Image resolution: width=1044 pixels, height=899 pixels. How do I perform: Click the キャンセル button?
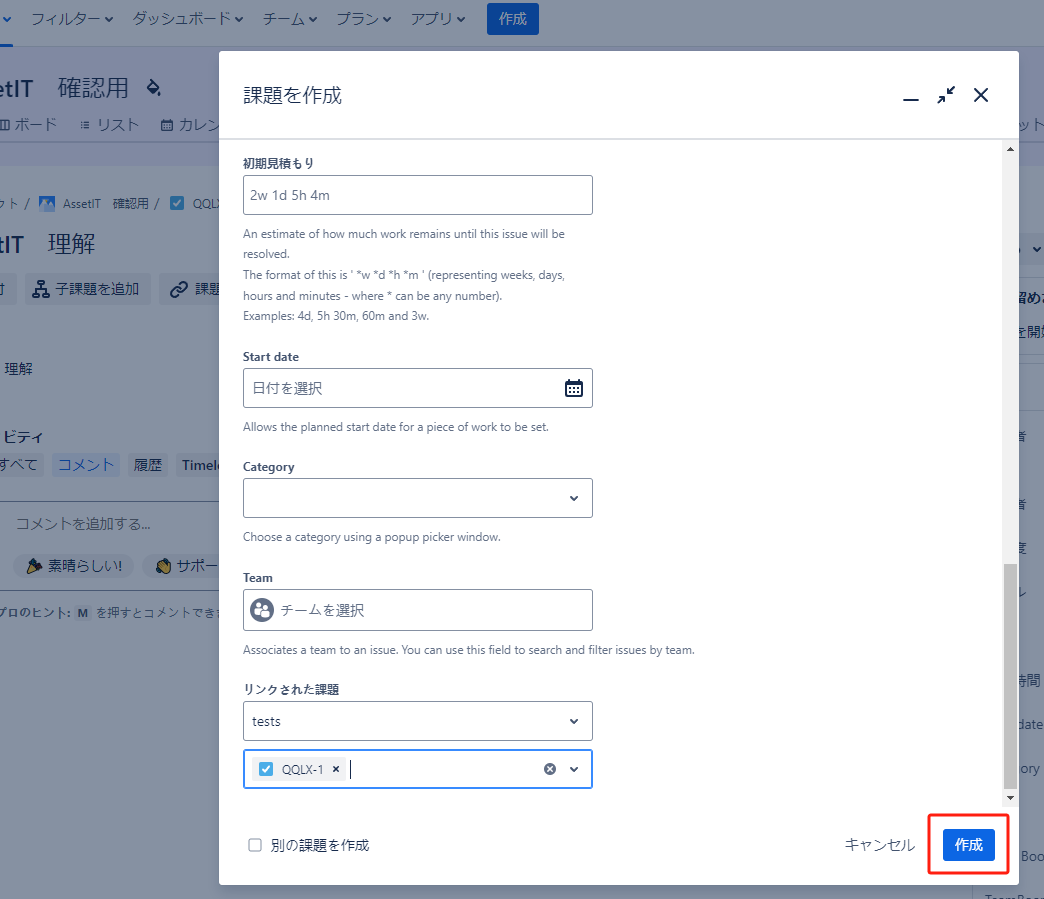coord(879,845)
